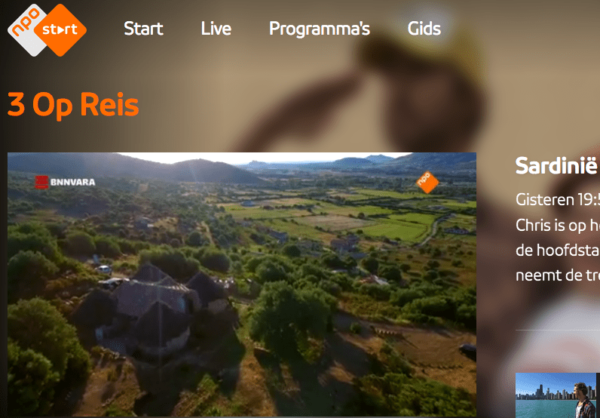Click the man in the skyline thumbnail
Image resolution: width=600 pixels, height=418 pixels.
[583, 401]
